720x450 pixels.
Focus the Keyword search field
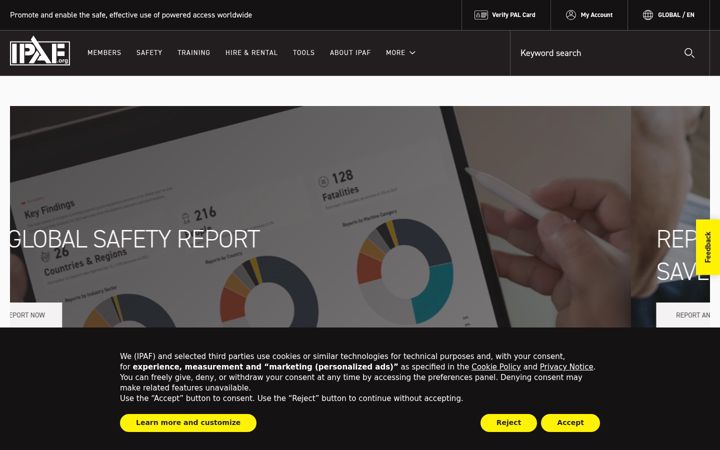point(597,53)
